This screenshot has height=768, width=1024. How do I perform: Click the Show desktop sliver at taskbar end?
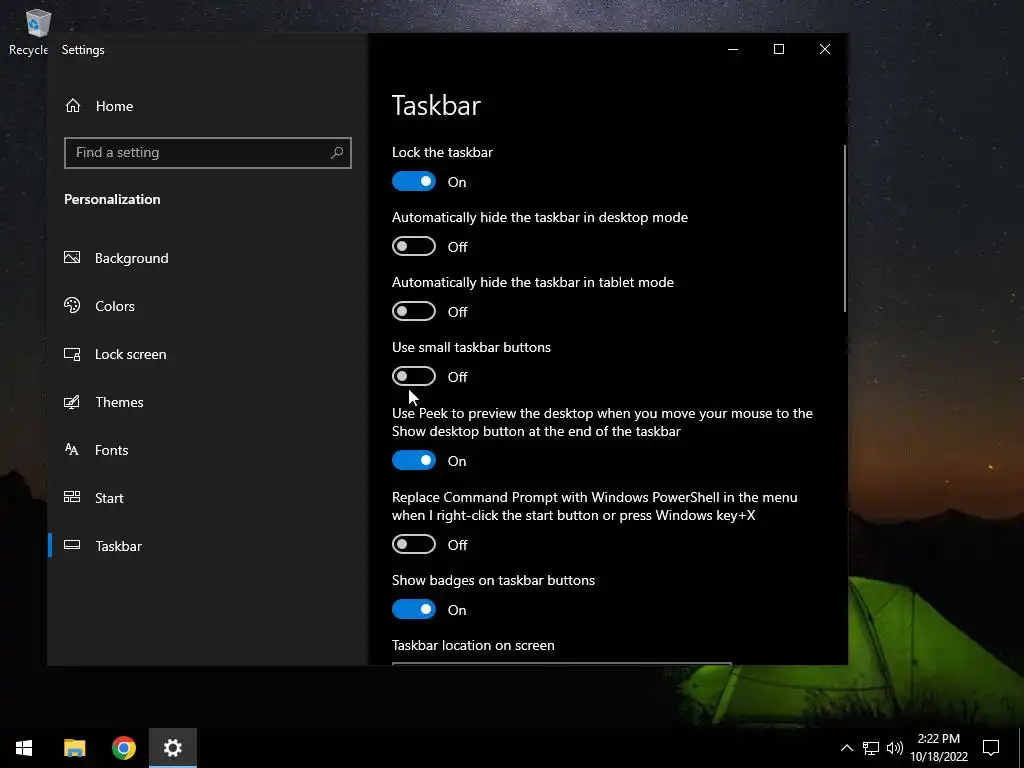pos(1021,748)
